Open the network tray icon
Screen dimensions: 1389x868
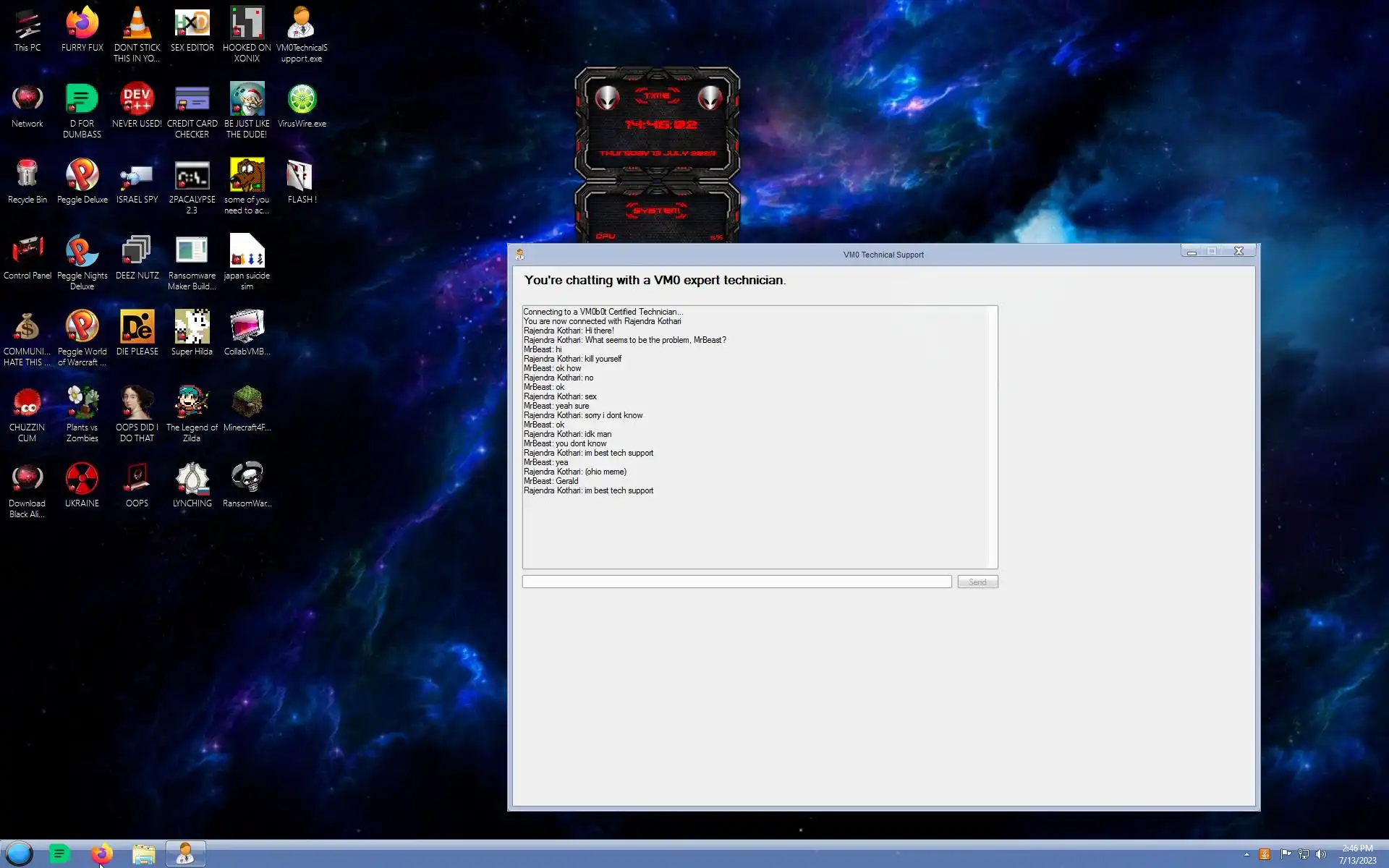(x=1303, y=854)
